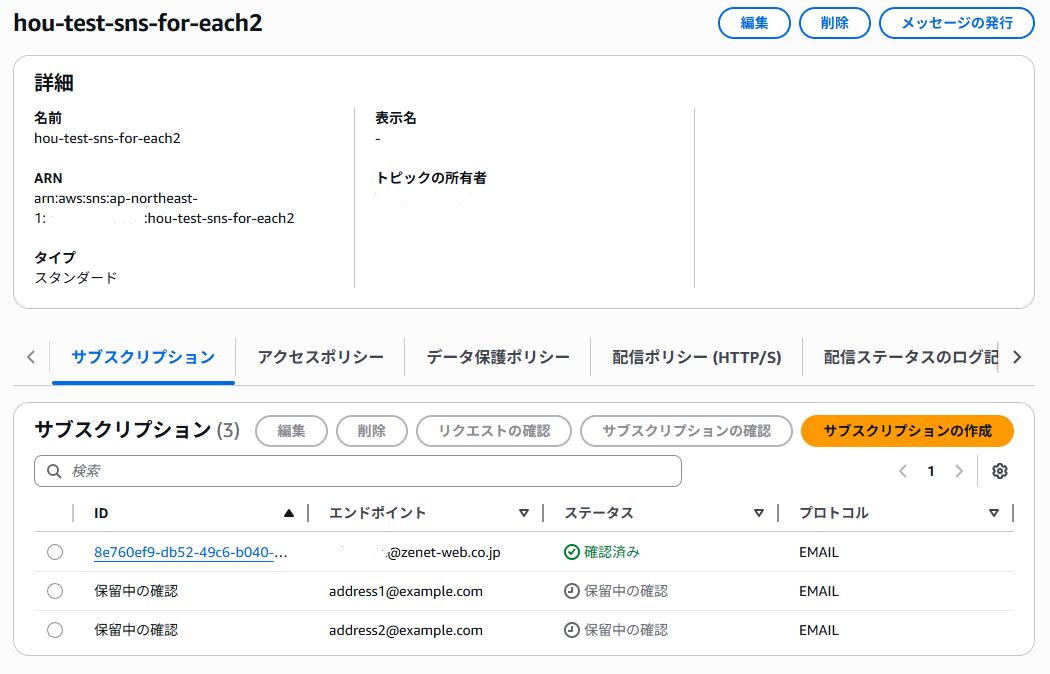Click the search magnifier icon

[x=54, y=471]
